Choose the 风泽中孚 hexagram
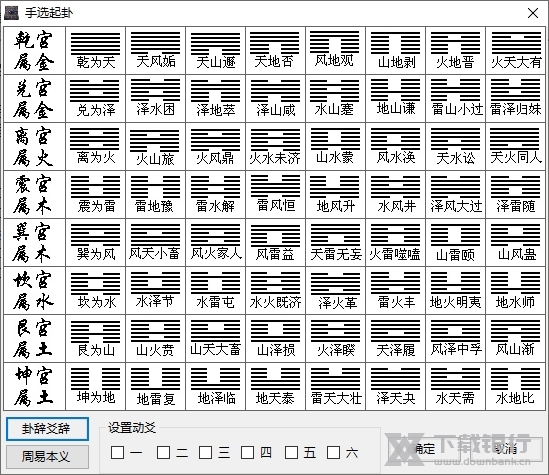549x475 pixels. click(455, 338)
